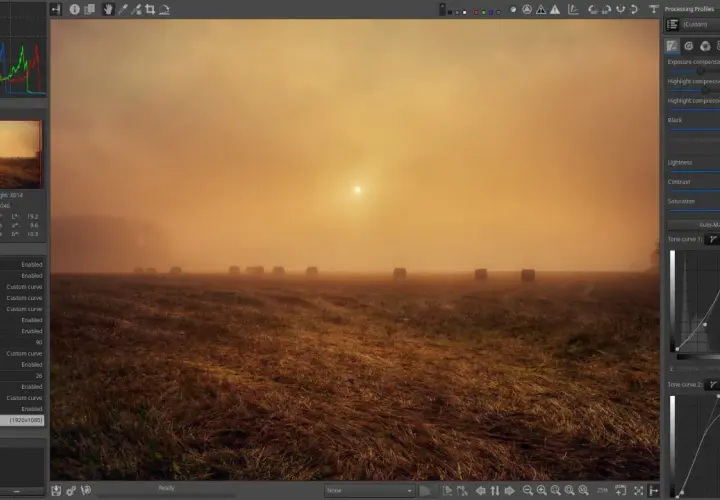Toggle the right panel visibility icon in top toolbar

(653, 9)
